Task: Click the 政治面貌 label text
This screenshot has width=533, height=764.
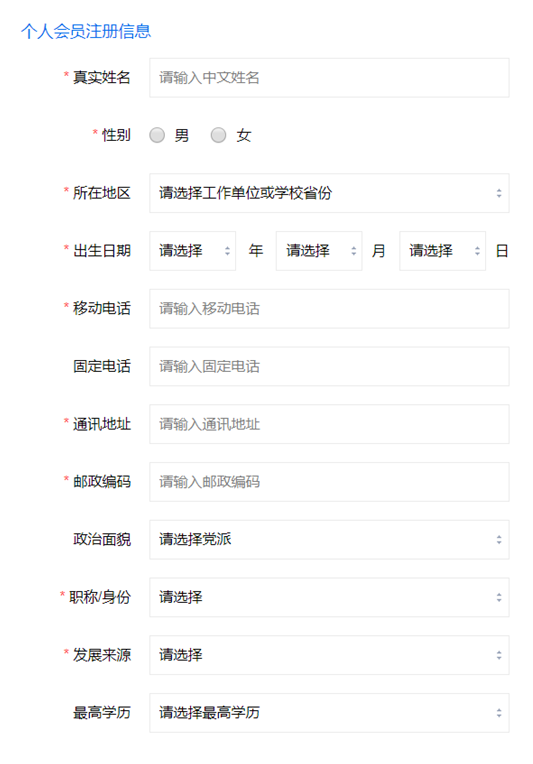Action: [x=102, y=539]
